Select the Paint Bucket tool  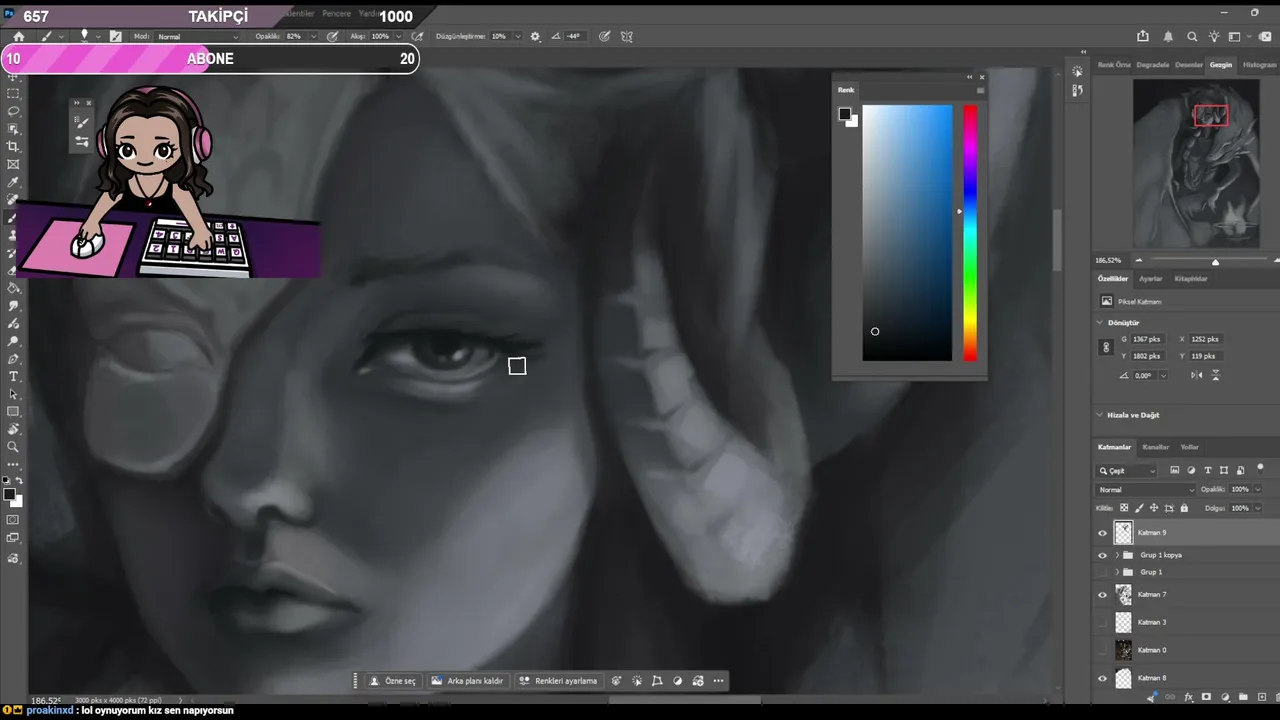click(x=13, y=288)
